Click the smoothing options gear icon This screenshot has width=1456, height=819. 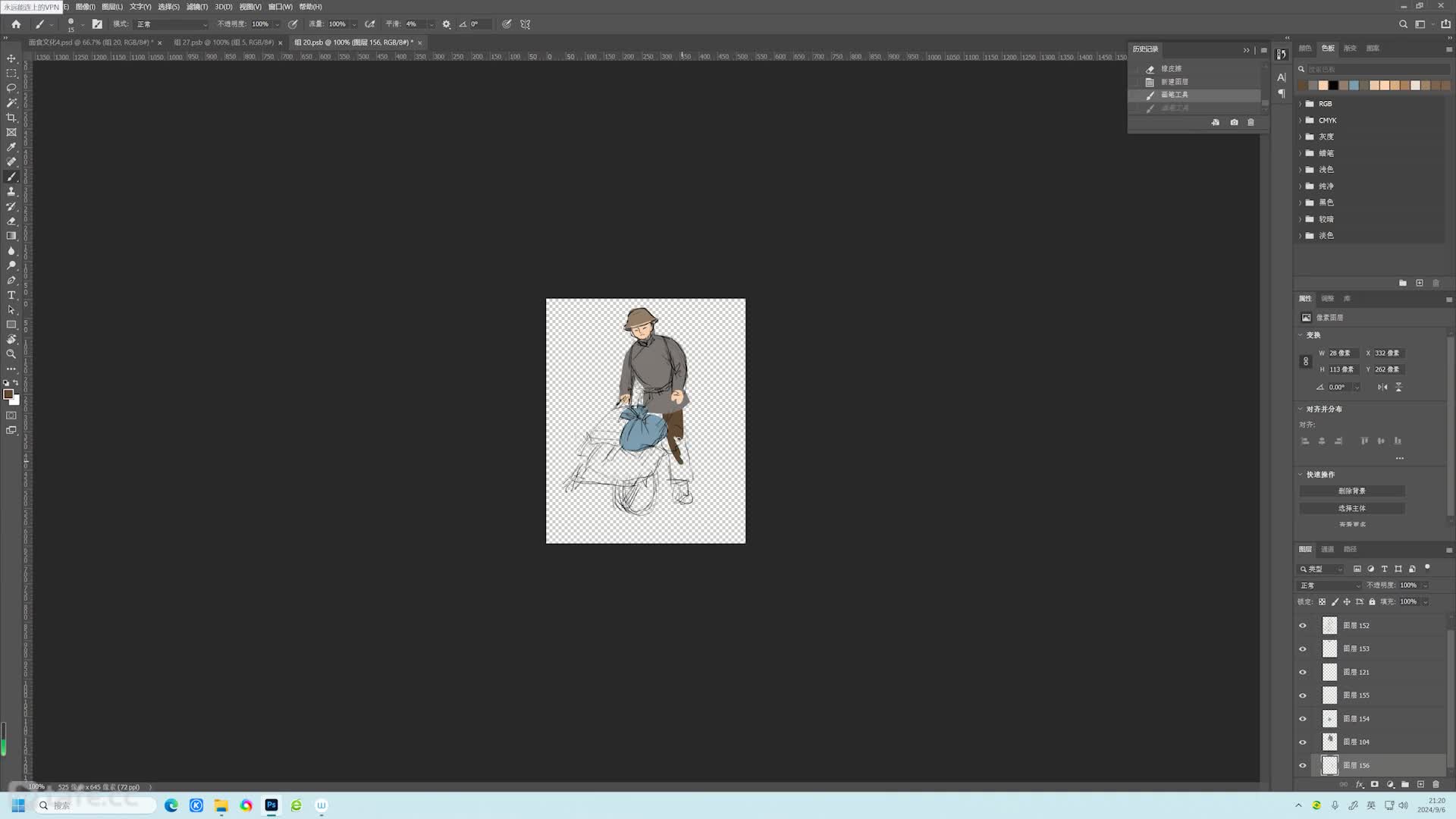tap(447, 24)
